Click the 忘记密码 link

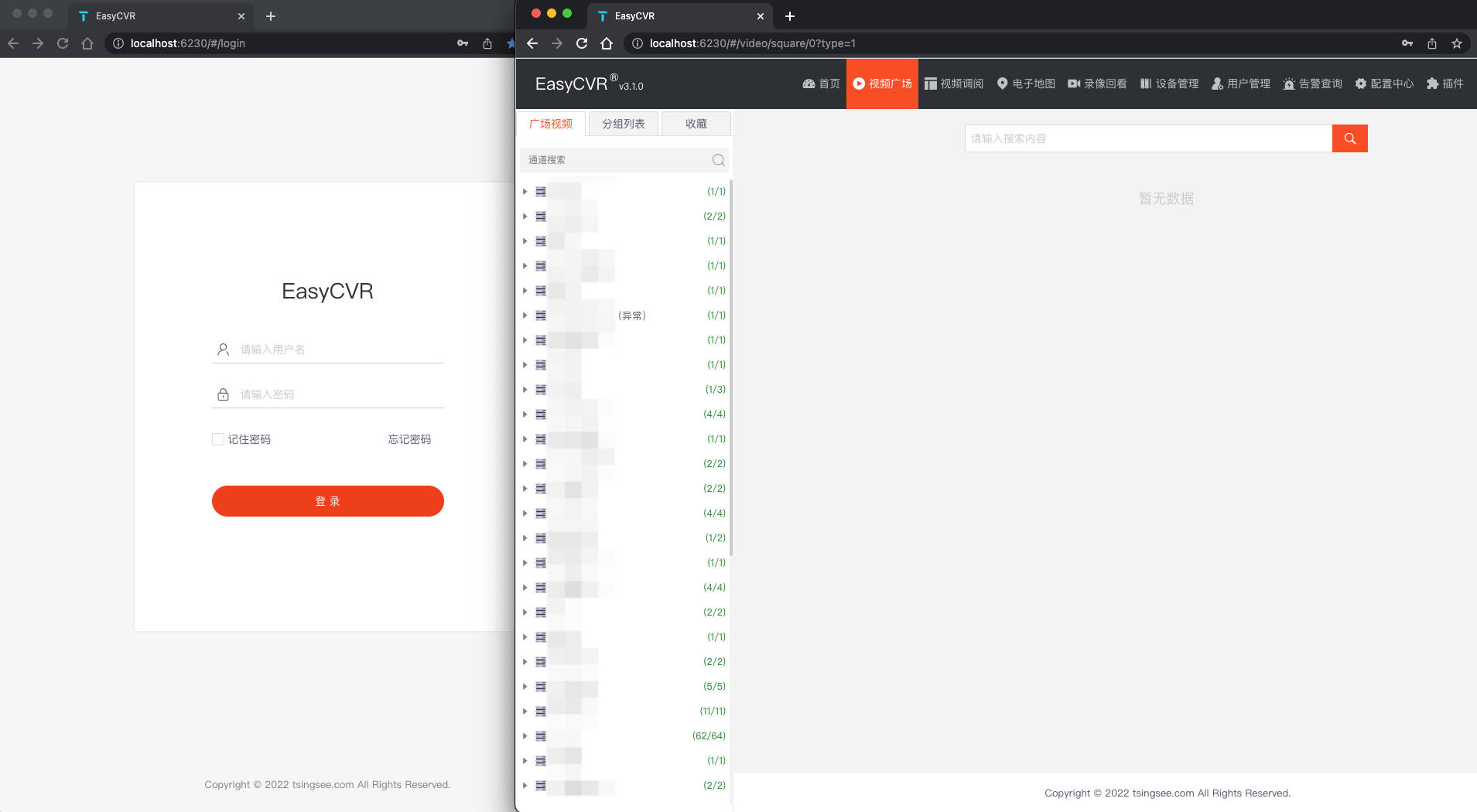click(409, 439)
